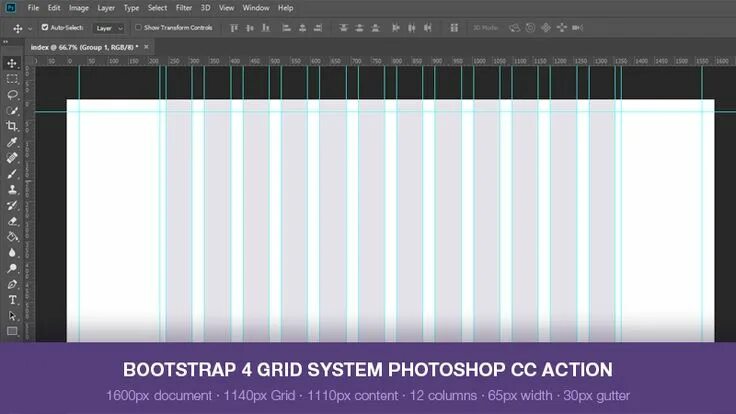The width and height of the screenshot is (736, 414).
Task: Open the View menu
Action: click(227, 8)
